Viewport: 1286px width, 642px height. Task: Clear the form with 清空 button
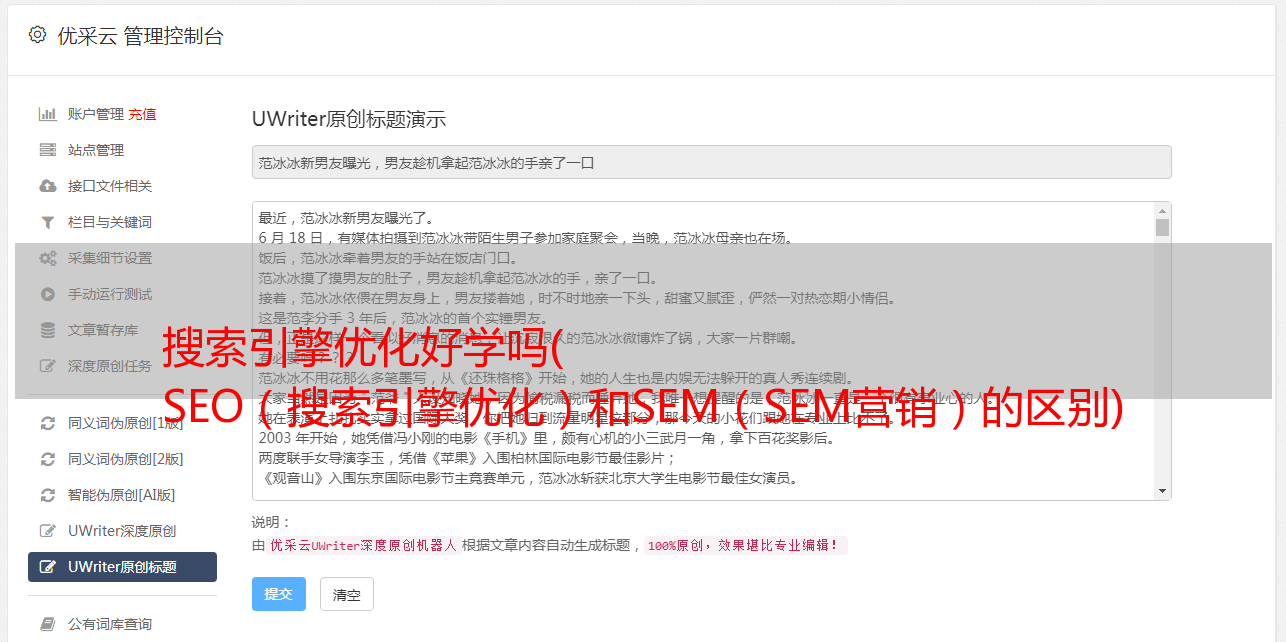(x=346, y=594)
